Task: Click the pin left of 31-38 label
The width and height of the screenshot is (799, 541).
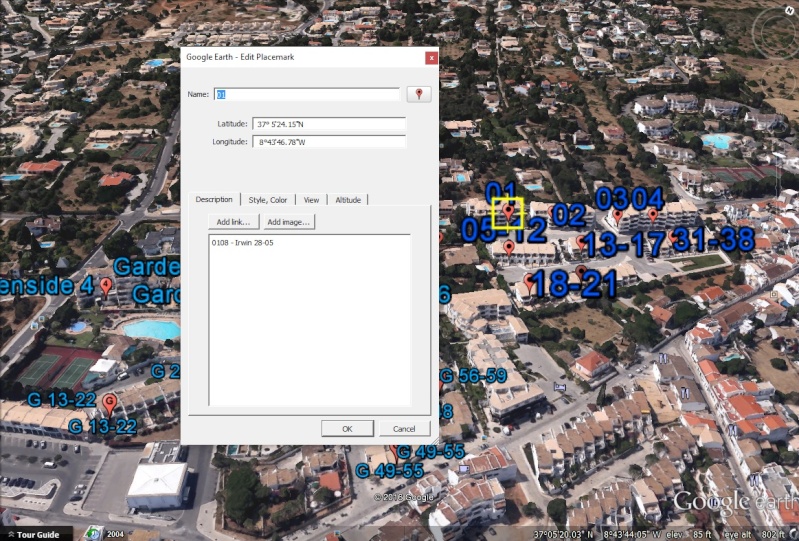Action: point(673,237)
